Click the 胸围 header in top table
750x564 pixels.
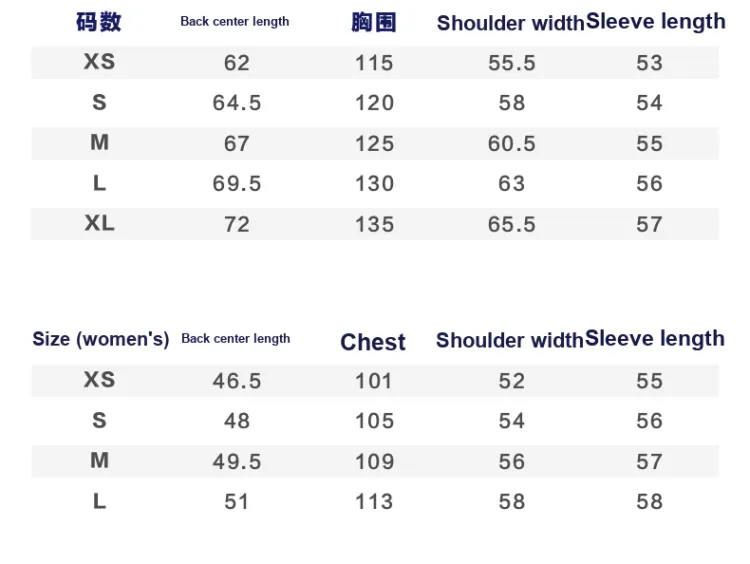point(373,22)
